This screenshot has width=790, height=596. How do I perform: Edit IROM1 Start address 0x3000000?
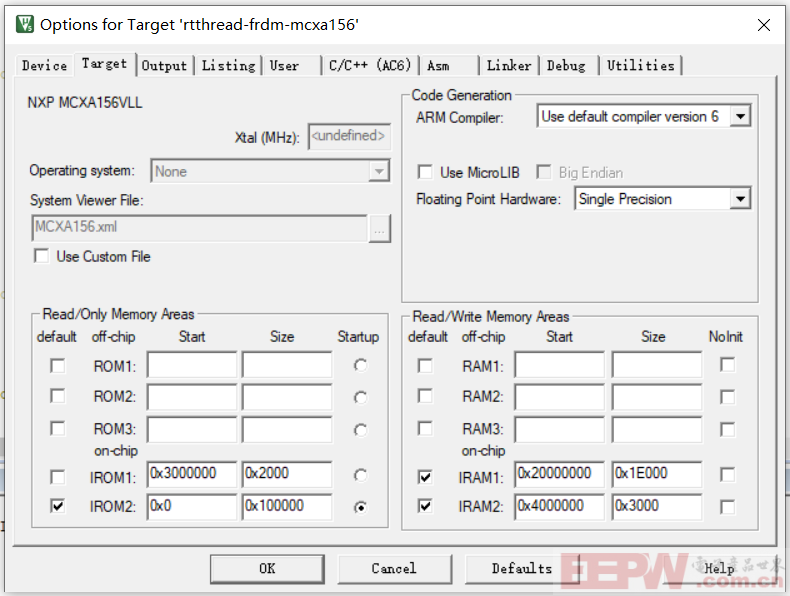click(192, 474)
